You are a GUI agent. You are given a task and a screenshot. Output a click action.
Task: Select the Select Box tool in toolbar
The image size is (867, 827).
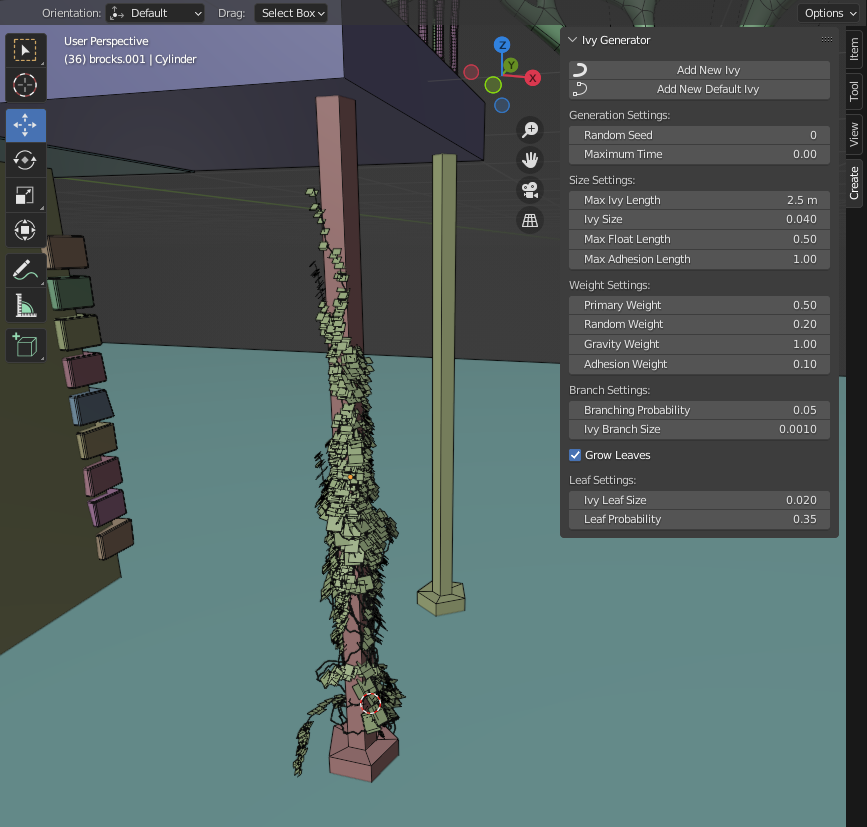pyautogui.click(x=25, y=50)
